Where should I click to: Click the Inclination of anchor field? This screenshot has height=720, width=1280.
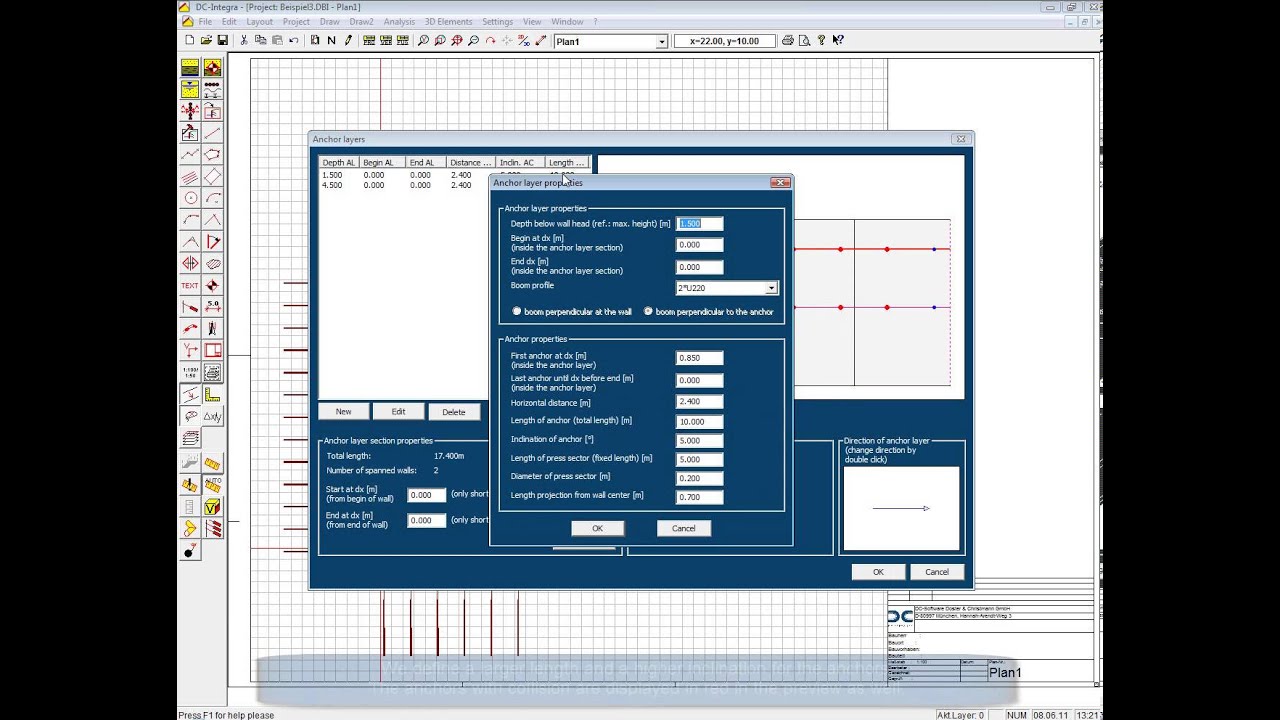pos(699,440)
